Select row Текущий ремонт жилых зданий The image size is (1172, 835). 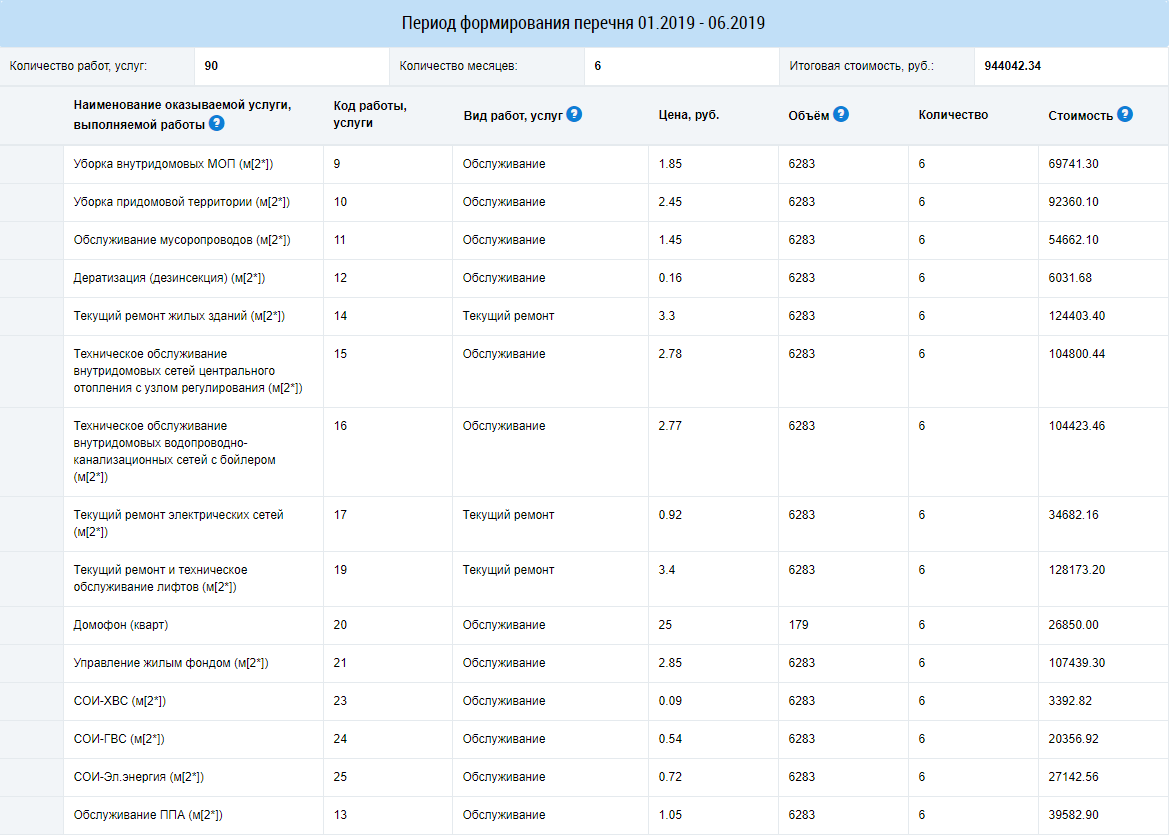tap(585, 316)
